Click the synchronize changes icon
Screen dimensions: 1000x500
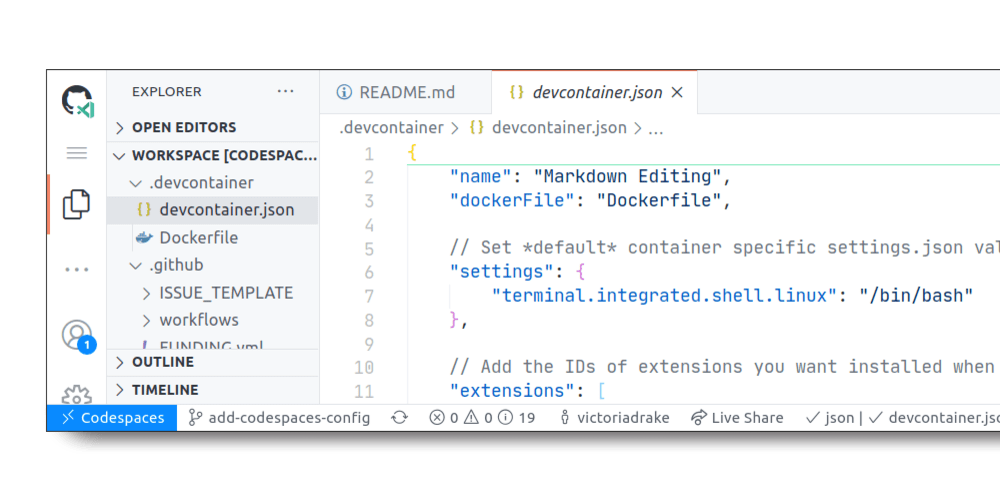399,418
